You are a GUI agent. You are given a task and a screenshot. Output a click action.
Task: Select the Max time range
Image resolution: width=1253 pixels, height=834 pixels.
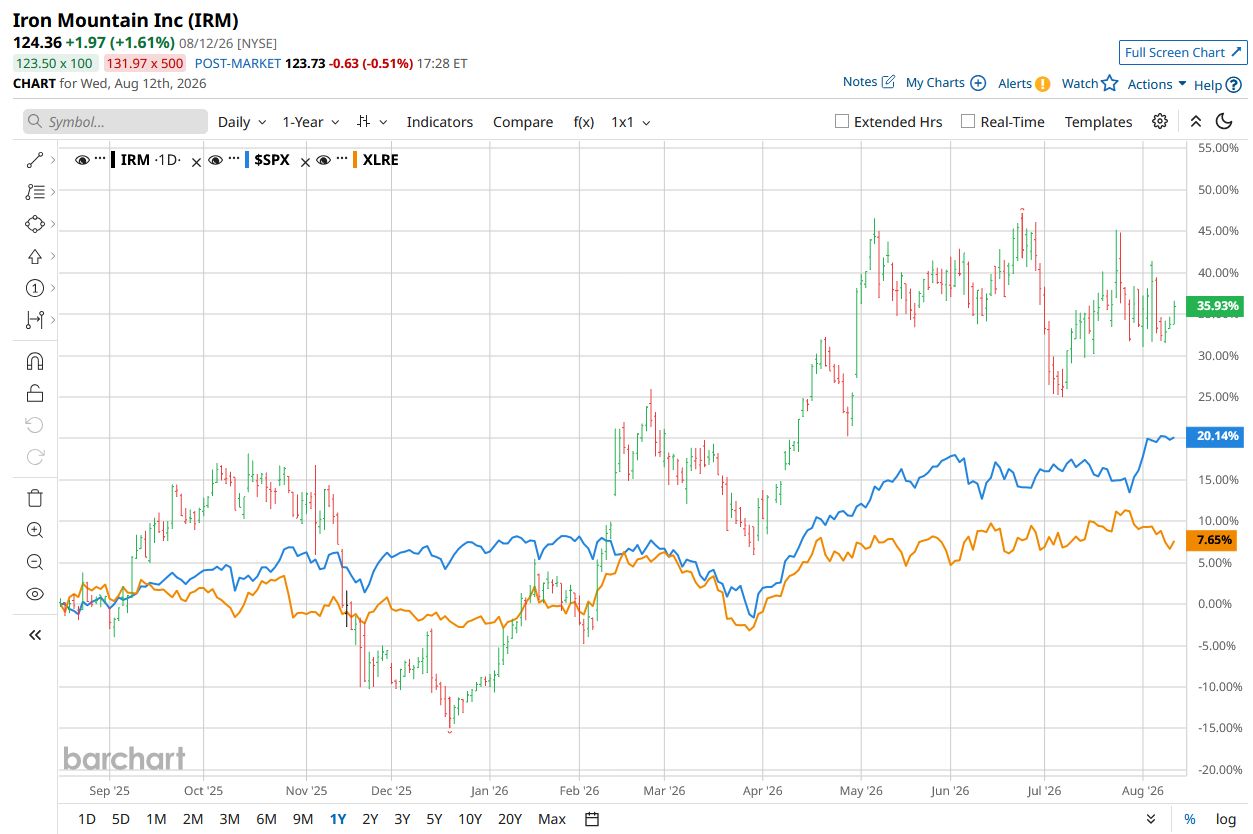coord(551,819)
